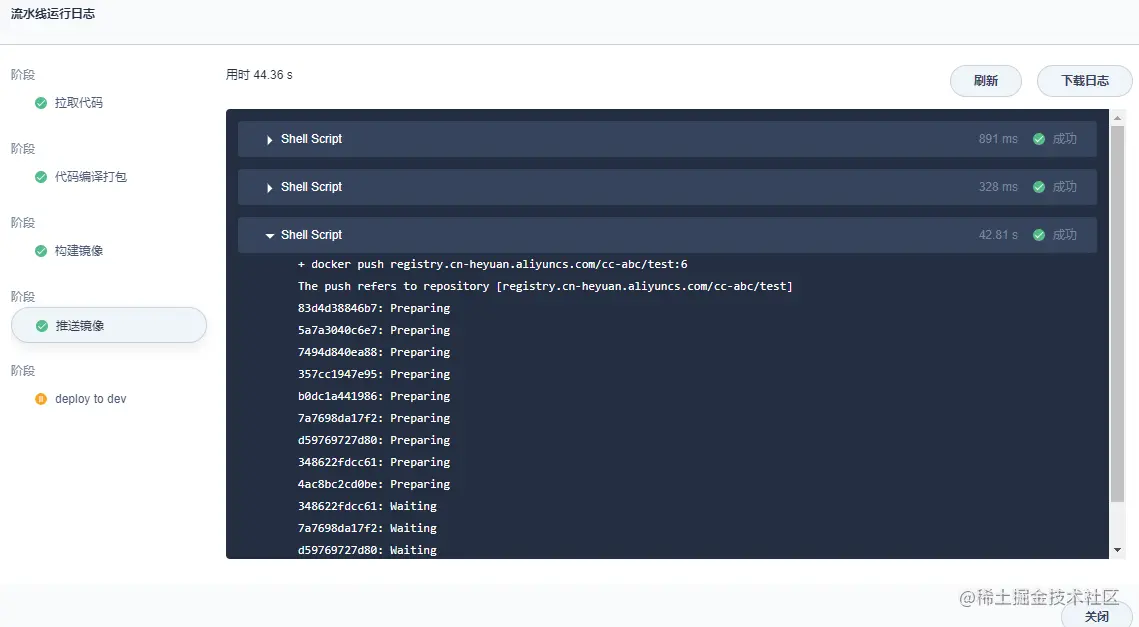Click the log scrollbar up arrow

pyautogui.click(x=1117, y=118)
